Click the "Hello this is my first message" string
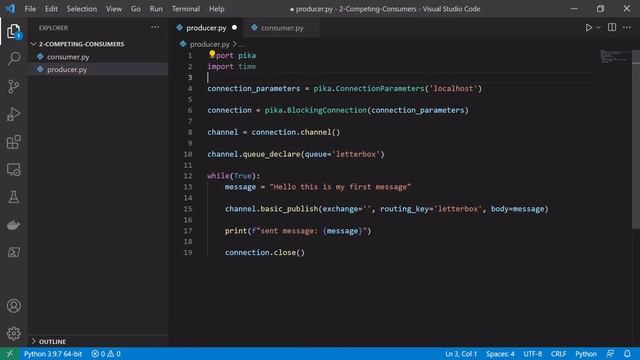The image size is (640, 360). click(340, 187)
